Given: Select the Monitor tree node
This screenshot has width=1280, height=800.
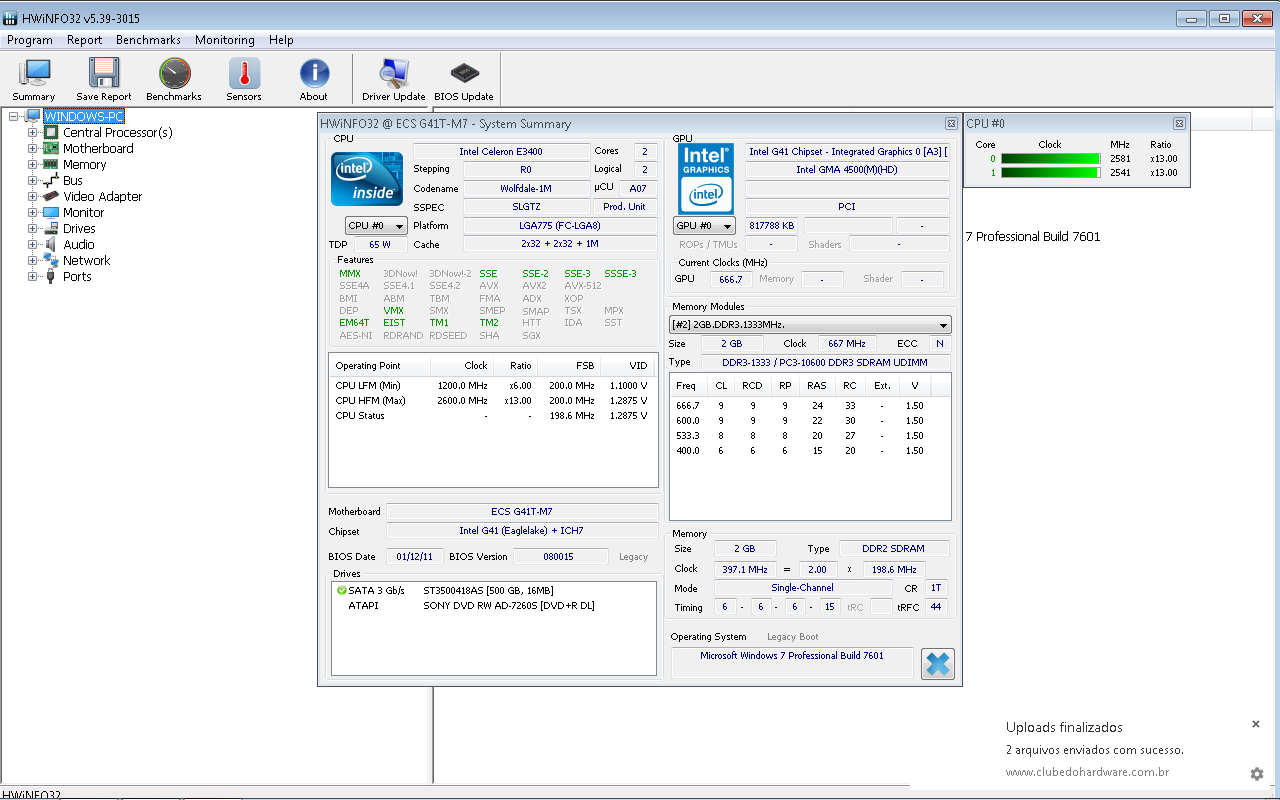Looking at the screenshot, I should pos(84,212).
